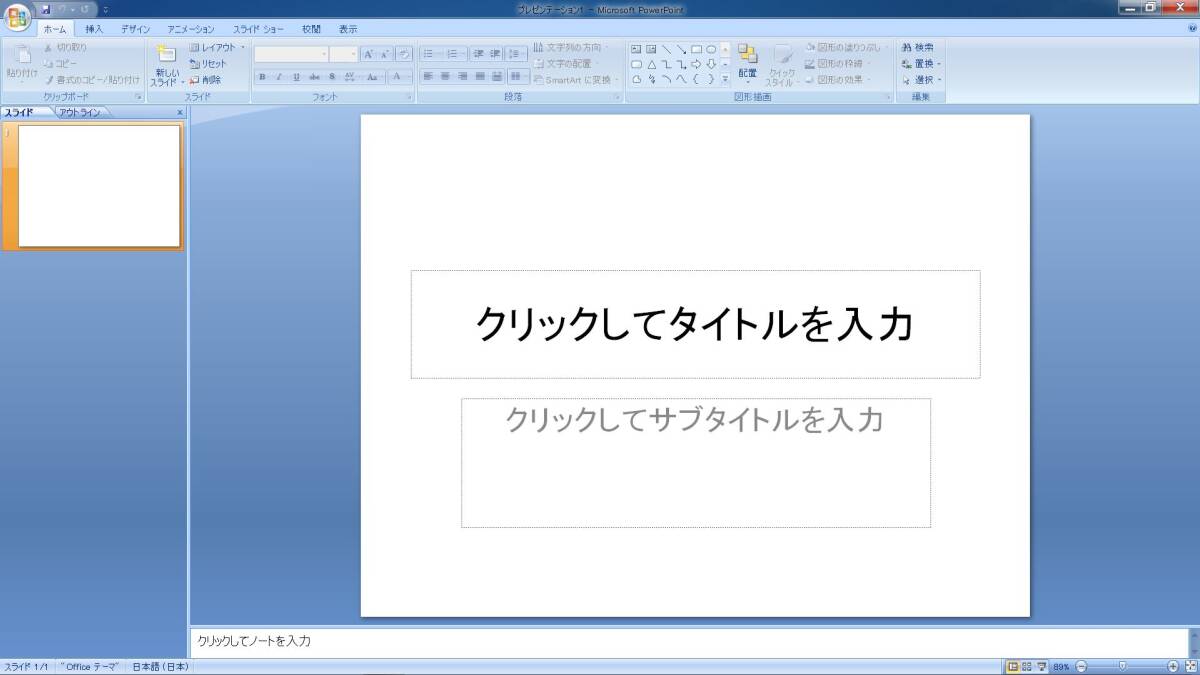
Task: Click the Find (検索) icon
Action: 920,46
